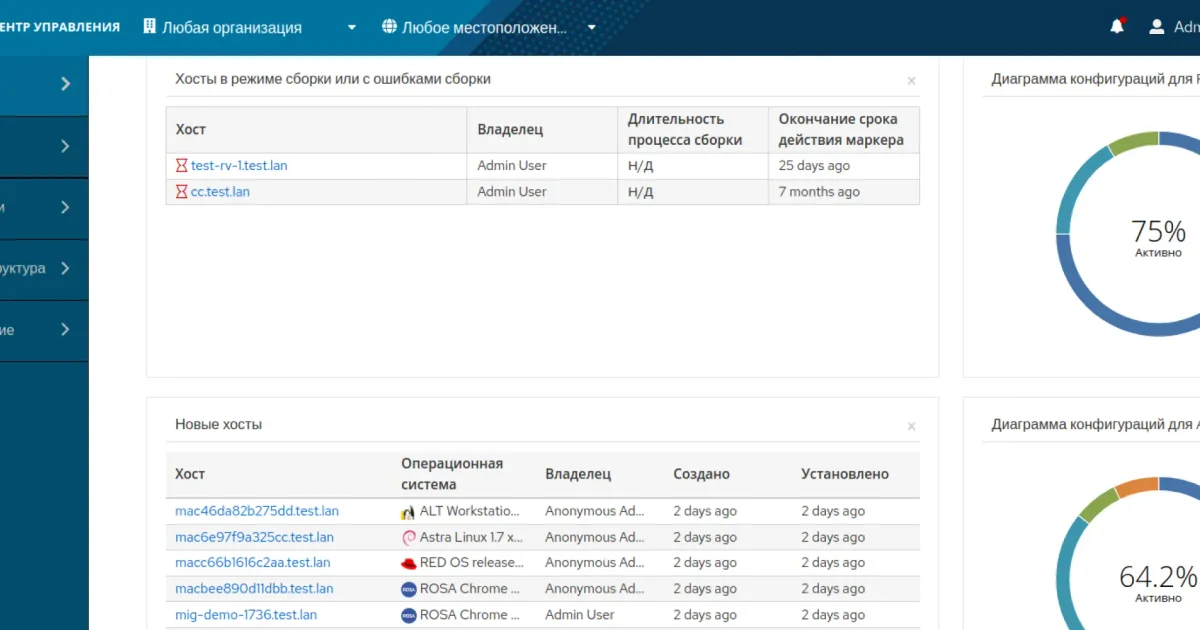Expand the third sidebar menu chevron
Image resolution: width=1200 pixels, height=630 pixels.
click(65, 207)
